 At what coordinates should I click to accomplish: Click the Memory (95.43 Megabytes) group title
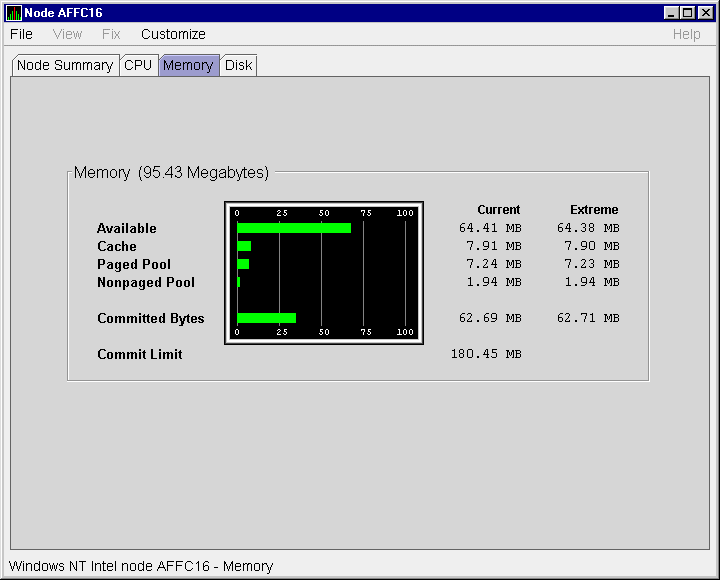click(171, 173)
